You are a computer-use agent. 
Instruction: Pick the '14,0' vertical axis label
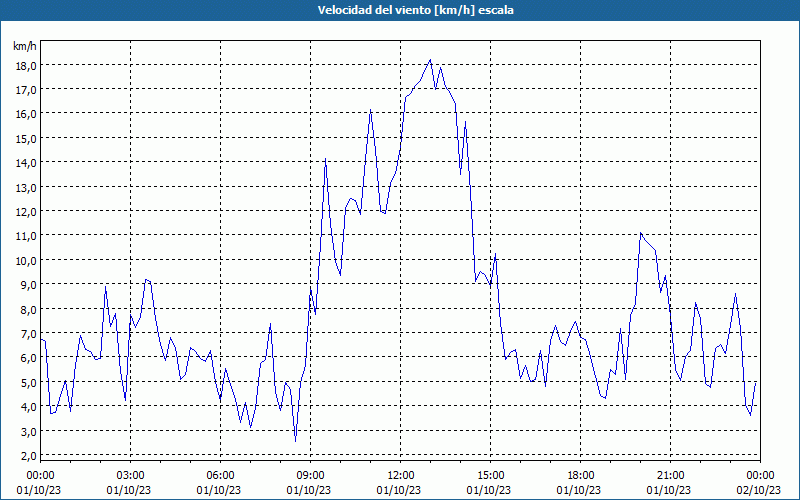click(x=25, y=164)
